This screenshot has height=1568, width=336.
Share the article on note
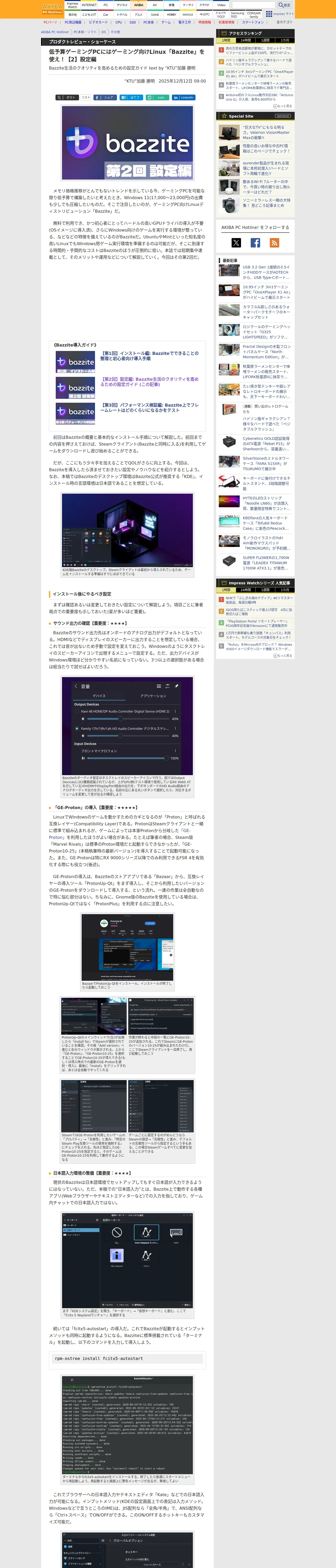[x=157, y=97]
